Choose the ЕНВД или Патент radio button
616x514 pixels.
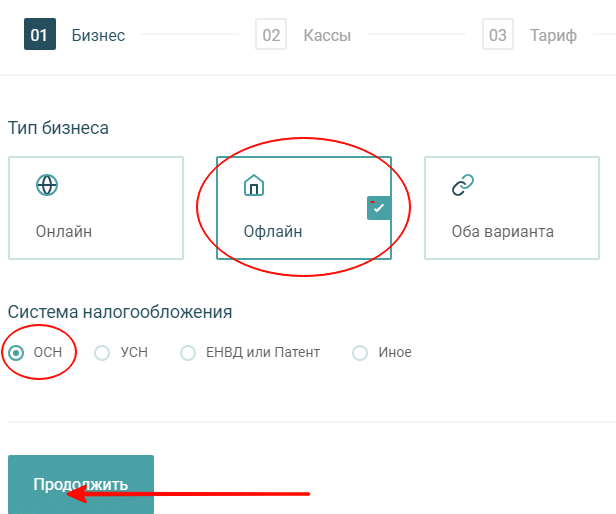(188, 352)
